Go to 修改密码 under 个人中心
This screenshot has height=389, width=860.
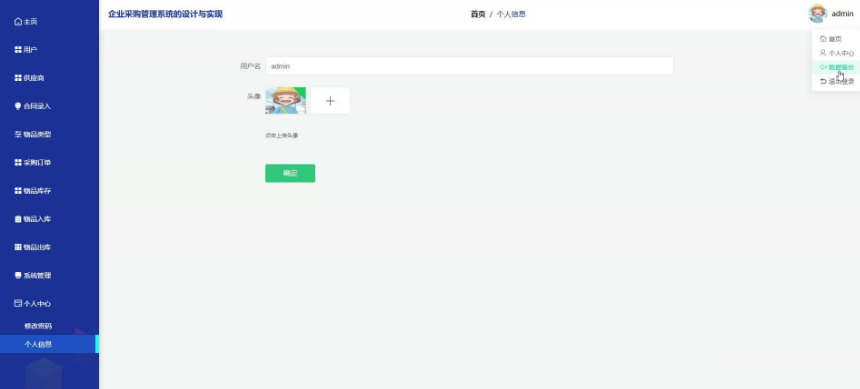[38, 326]
